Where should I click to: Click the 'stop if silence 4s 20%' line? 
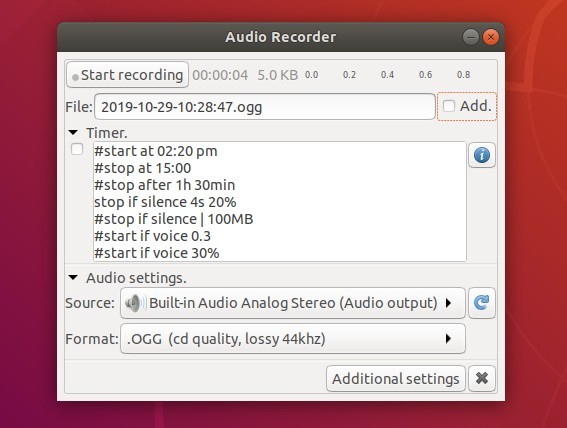pyautogui.click(x=165, y=202)
